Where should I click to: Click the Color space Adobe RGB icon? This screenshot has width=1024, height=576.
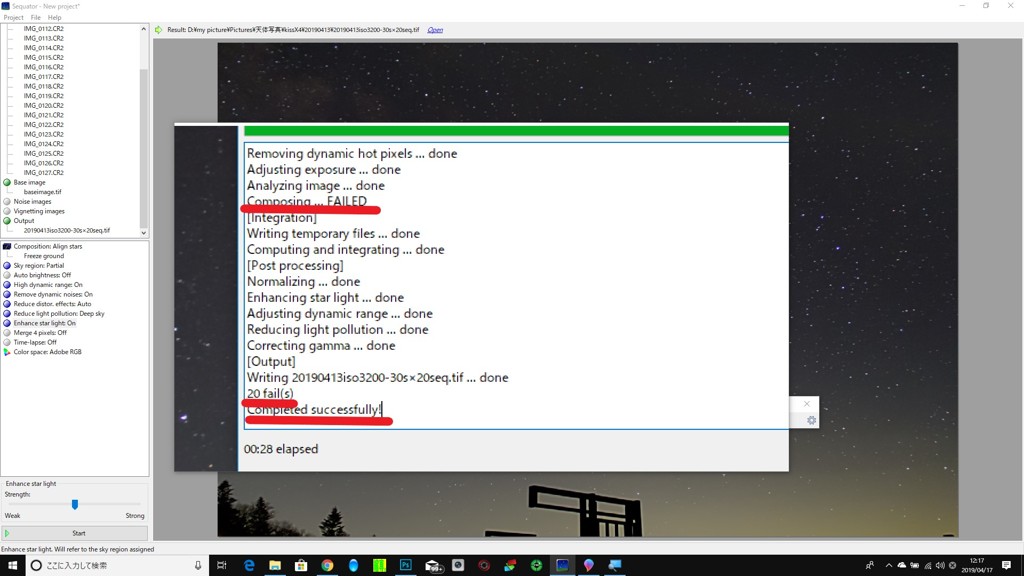(x=7, y=352)
